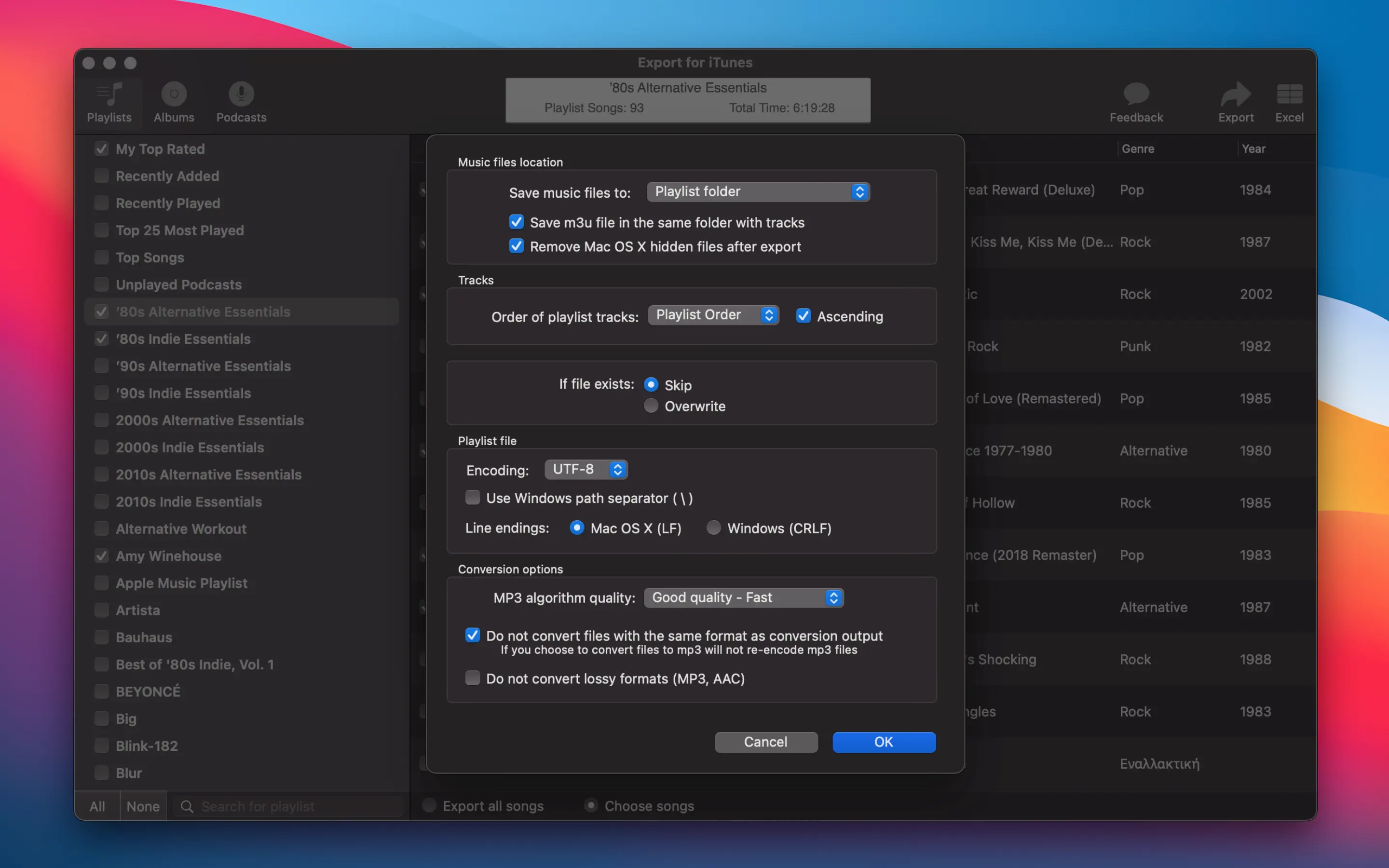Screen dimensions: 1389x868
Task: Uncheck Save m3u file in same folder
Action: 517,222
